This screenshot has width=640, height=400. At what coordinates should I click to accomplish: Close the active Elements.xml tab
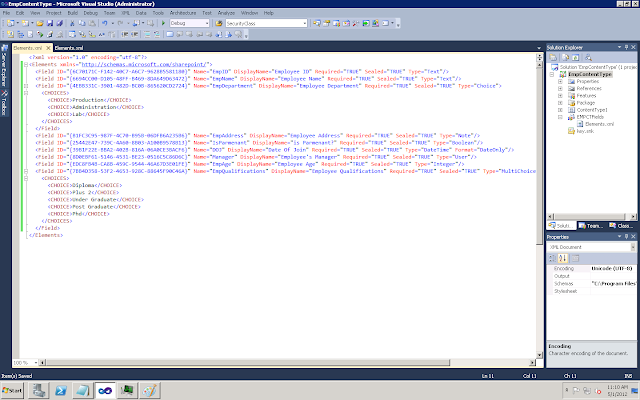coord(48,48)
